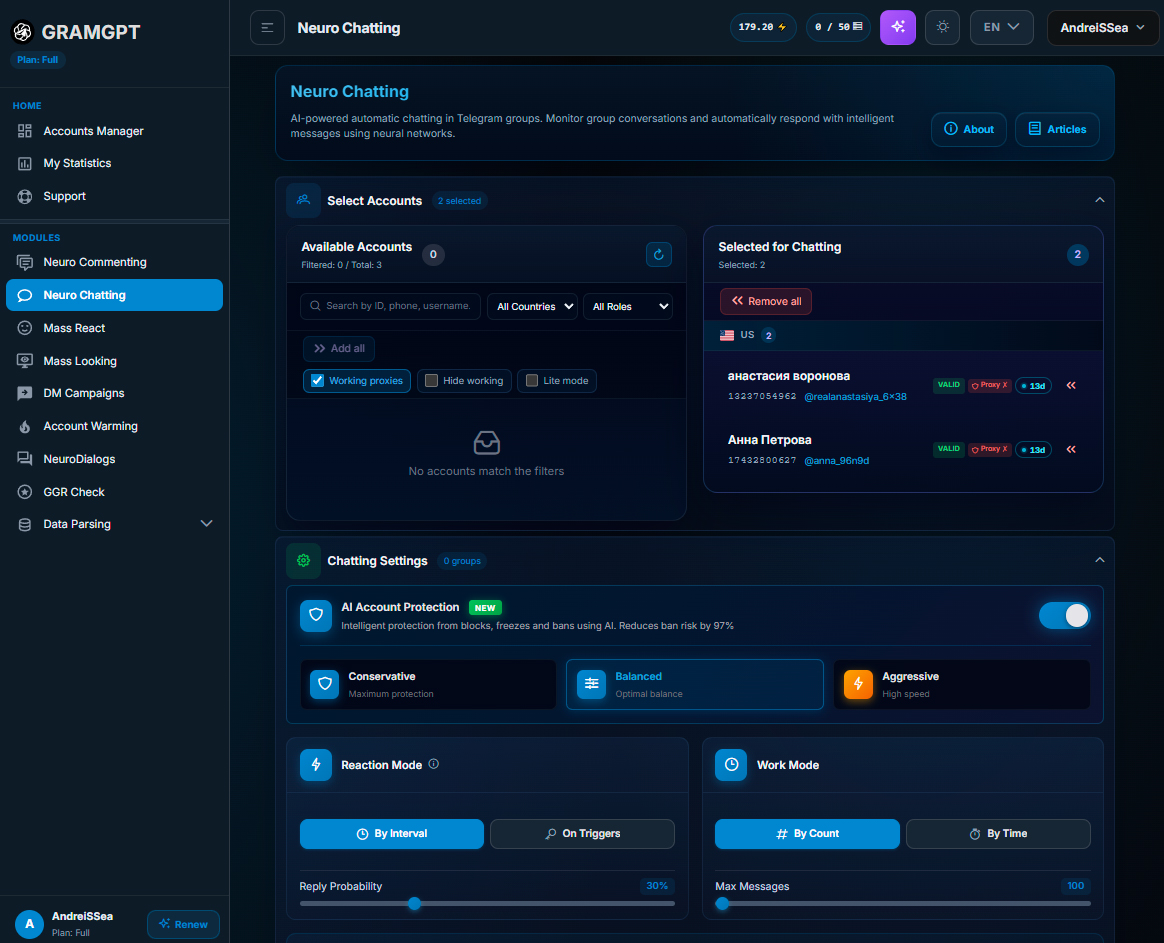Click the Remove all button
The width and height of the screenshot is (1164, 943).
(765, 301)
